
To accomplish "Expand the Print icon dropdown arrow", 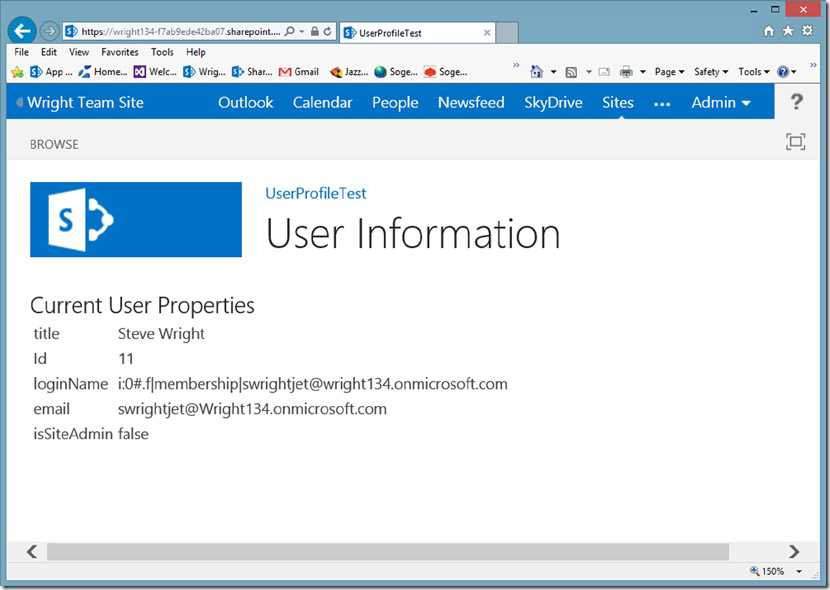I will tap(643, 72).
